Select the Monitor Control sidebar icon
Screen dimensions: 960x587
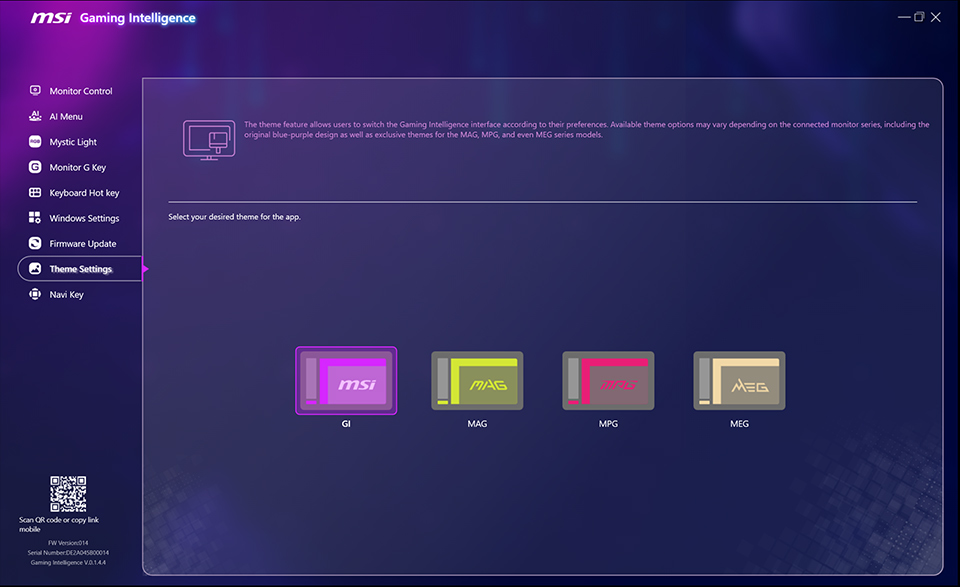[x=36, y=90]
